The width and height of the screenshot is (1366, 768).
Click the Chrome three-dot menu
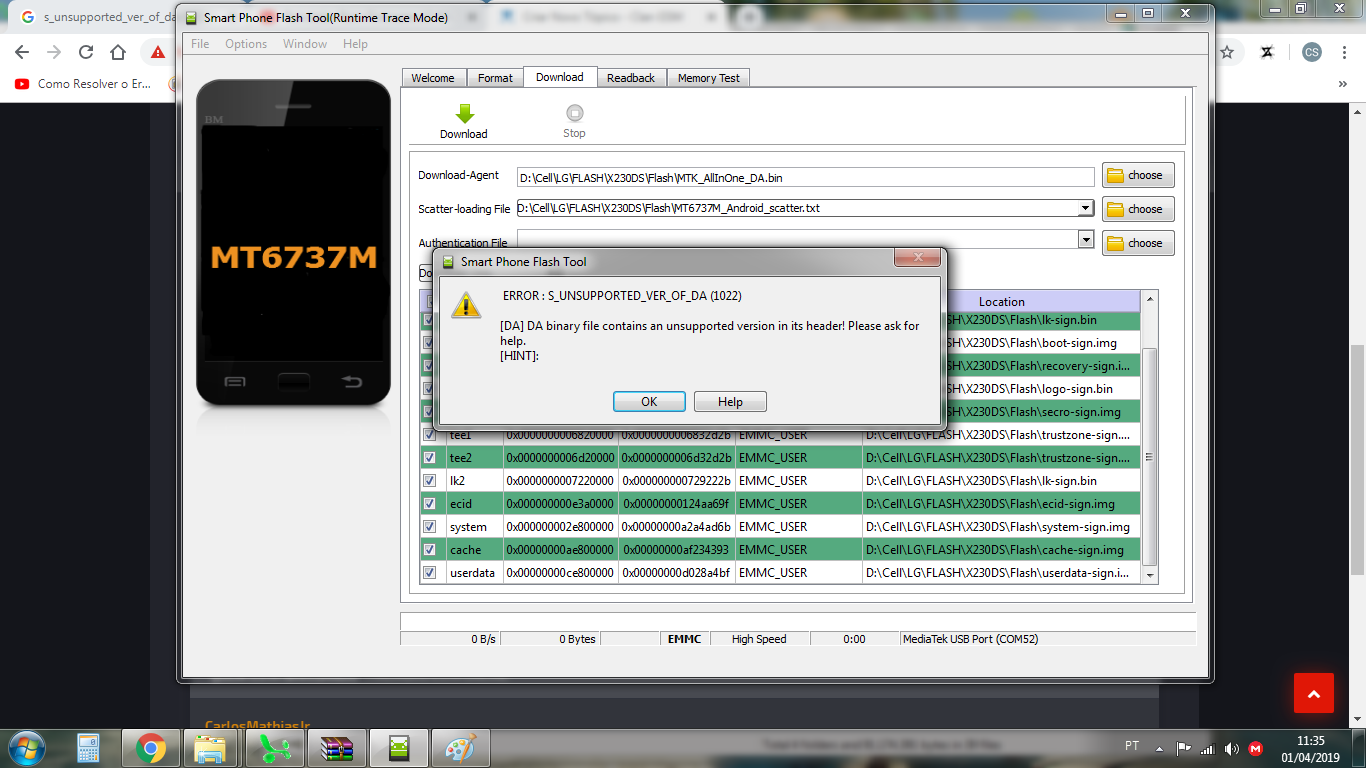point(1344,52)
